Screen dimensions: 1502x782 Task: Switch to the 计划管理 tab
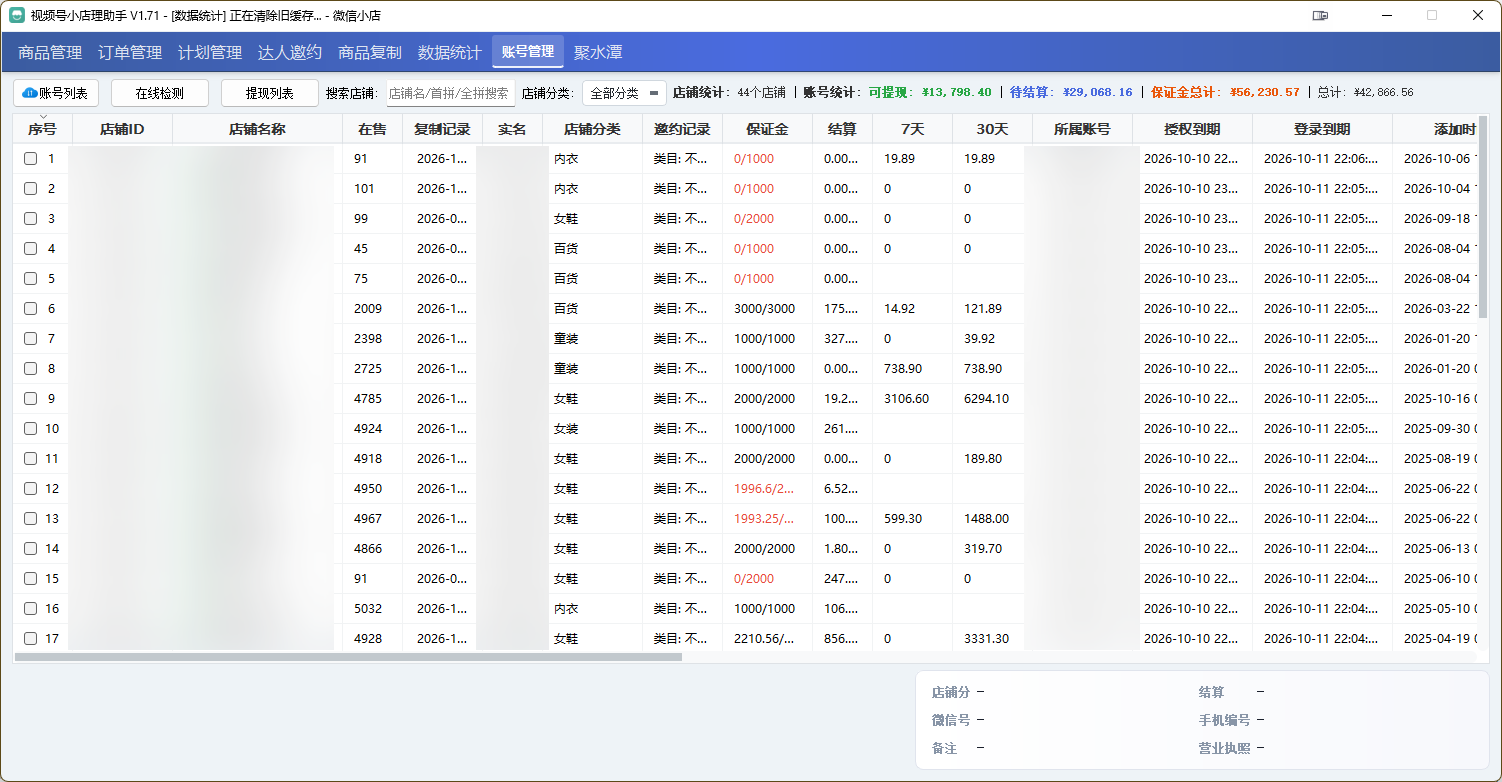(210, 52)
